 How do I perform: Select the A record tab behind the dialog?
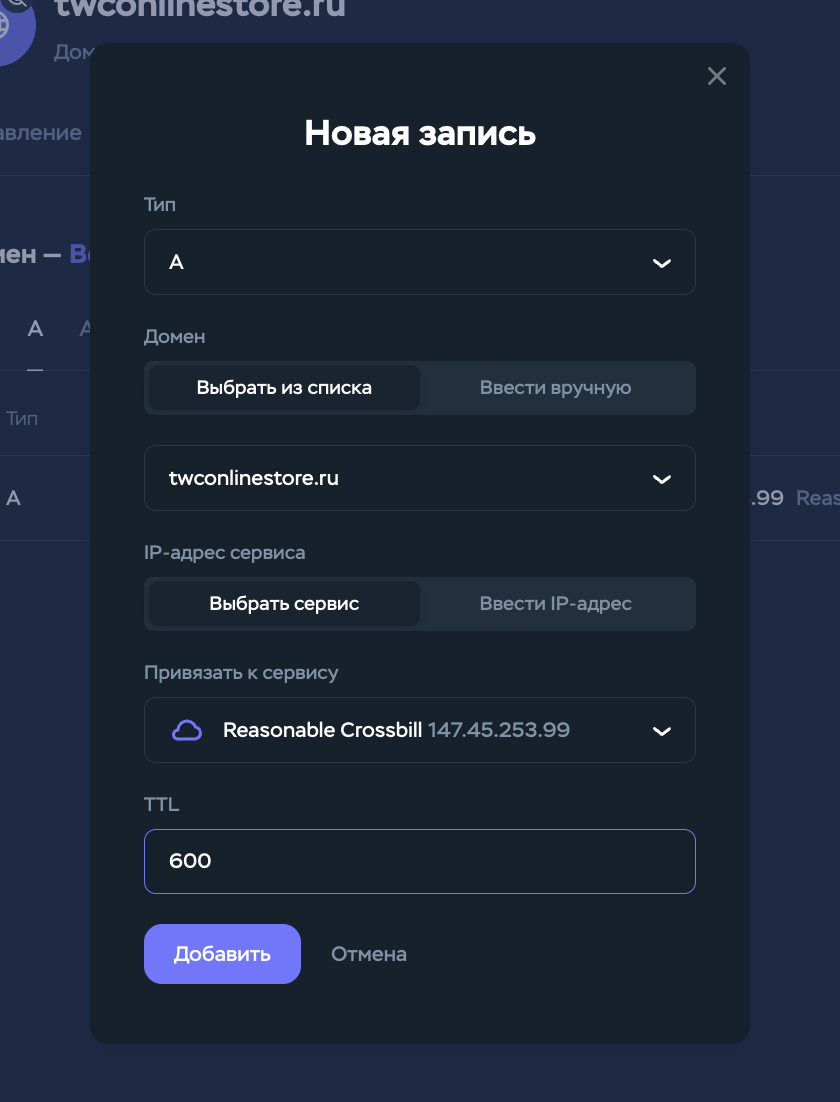click(35, 329)
